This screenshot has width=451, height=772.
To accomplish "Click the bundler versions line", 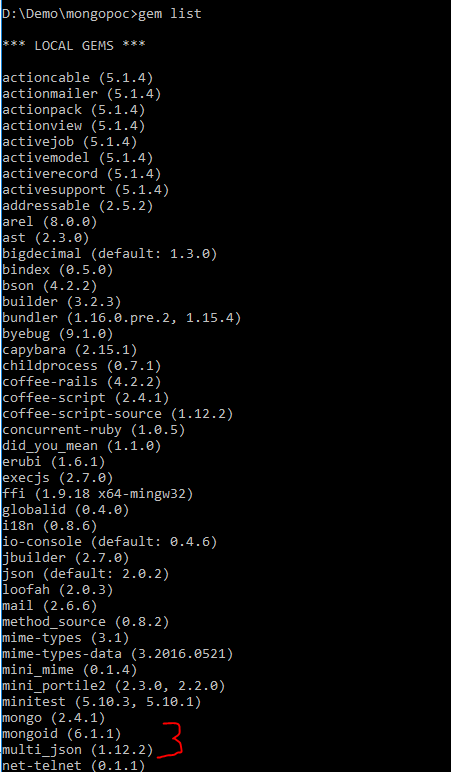I will coord(122,318).
